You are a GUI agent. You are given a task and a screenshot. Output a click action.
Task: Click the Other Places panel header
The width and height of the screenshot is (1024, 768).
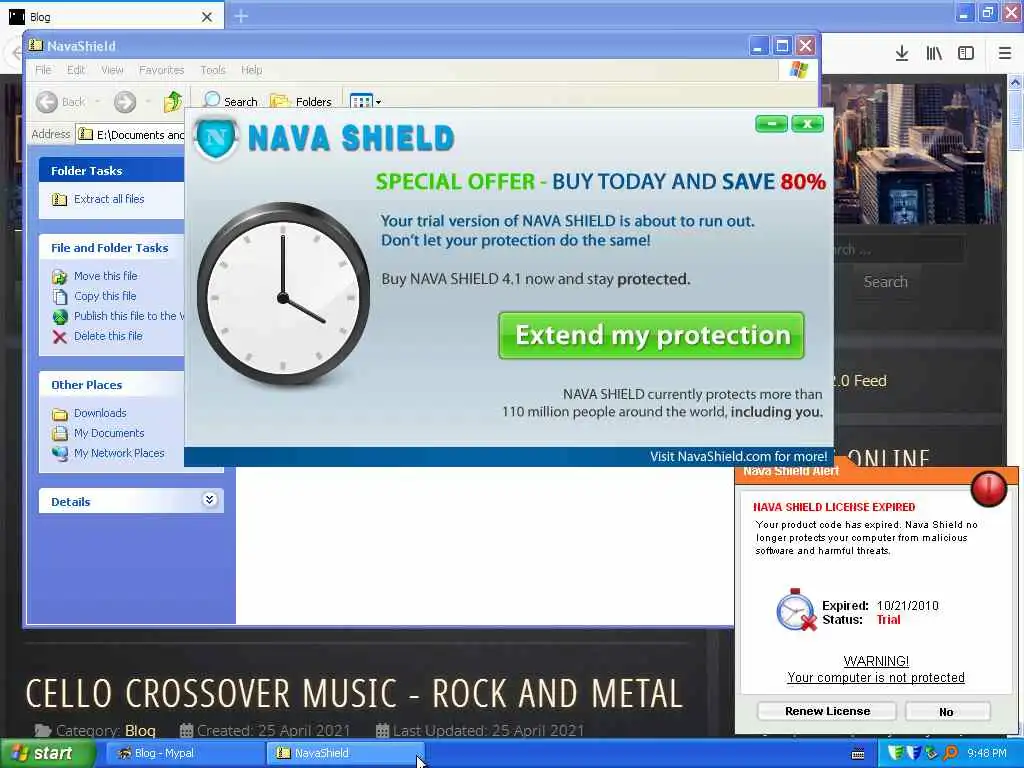(x=112, y=385)
